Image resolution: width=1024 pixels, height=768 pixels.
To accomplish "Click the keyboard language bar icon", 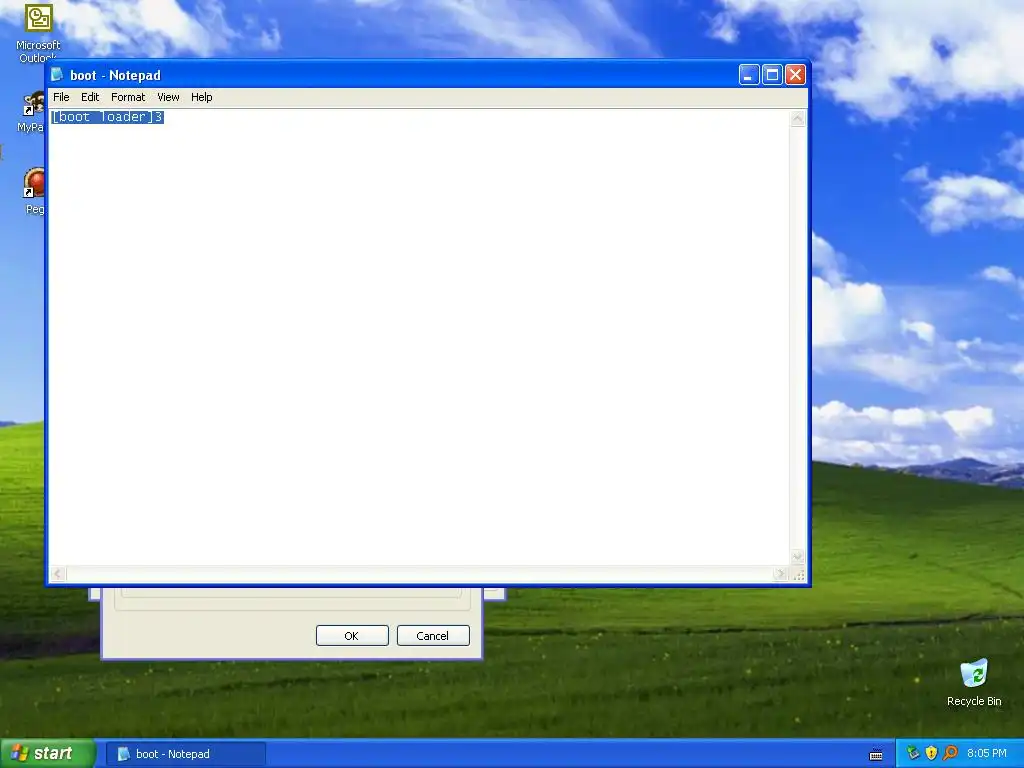I will click(x=876, y=755).
